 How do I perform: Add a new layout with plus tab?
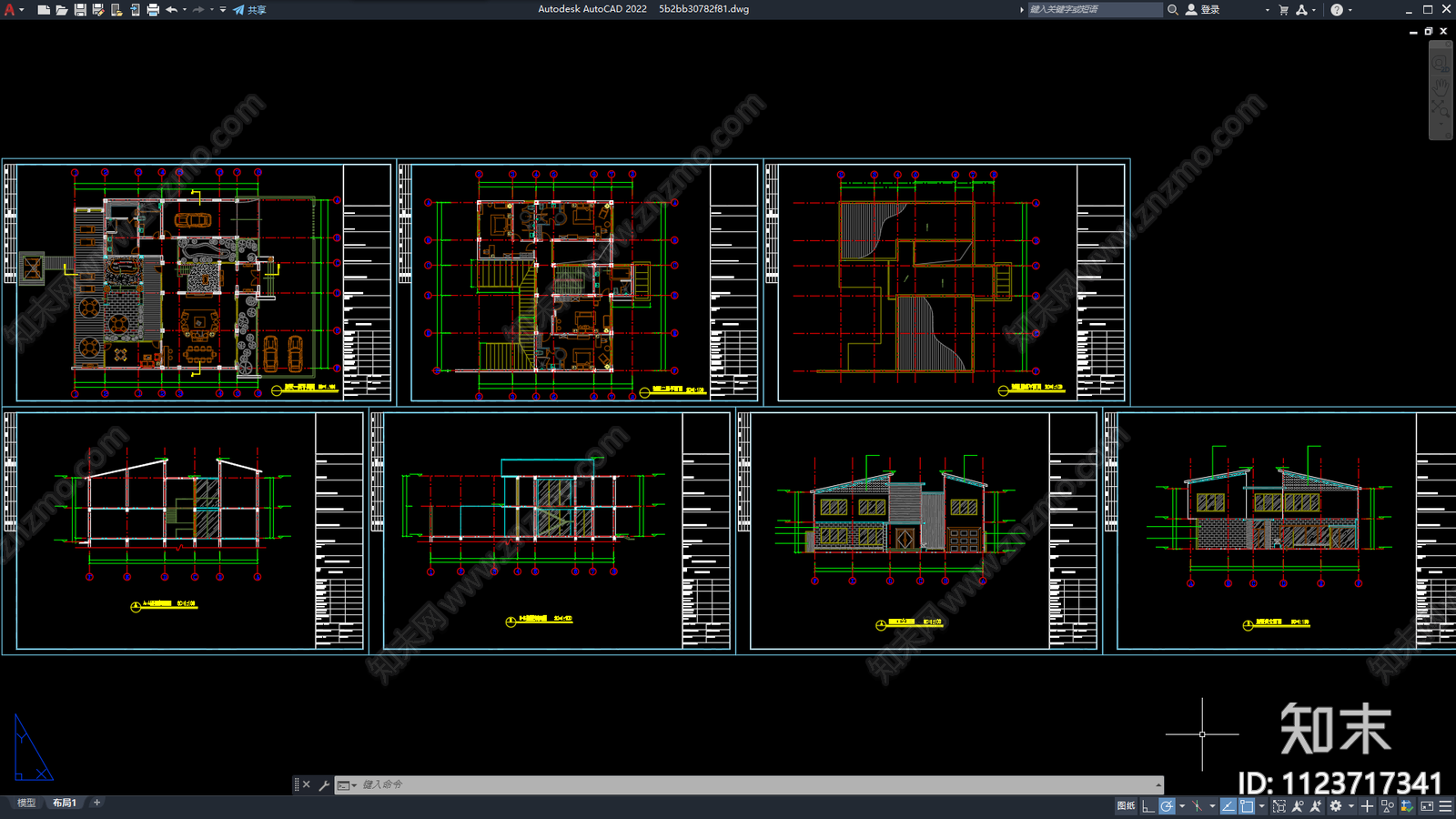(x=96, y=803)
